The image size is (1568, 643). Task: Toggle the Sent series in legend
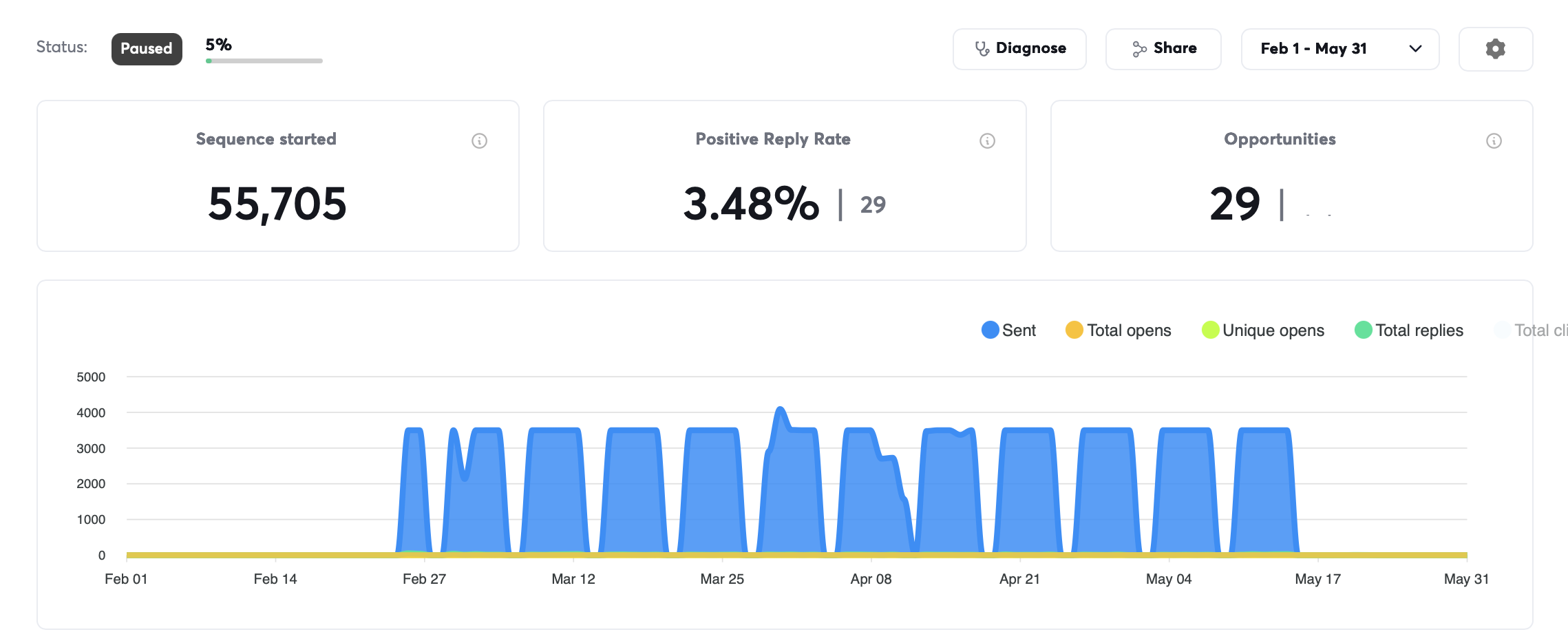(1008, 330)
